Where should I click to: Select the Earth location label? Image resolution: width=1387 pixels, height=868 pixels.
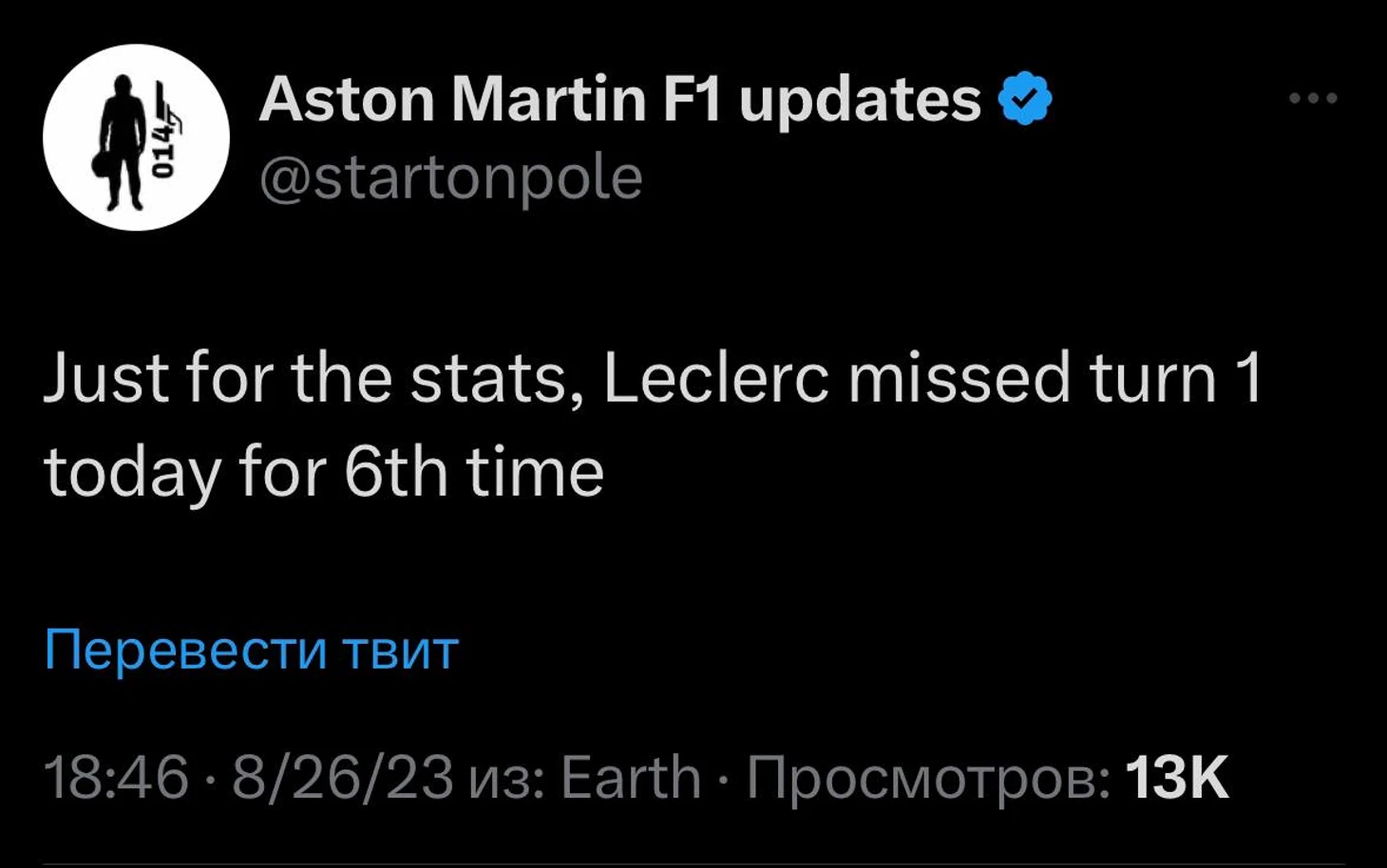coord(631,778)
